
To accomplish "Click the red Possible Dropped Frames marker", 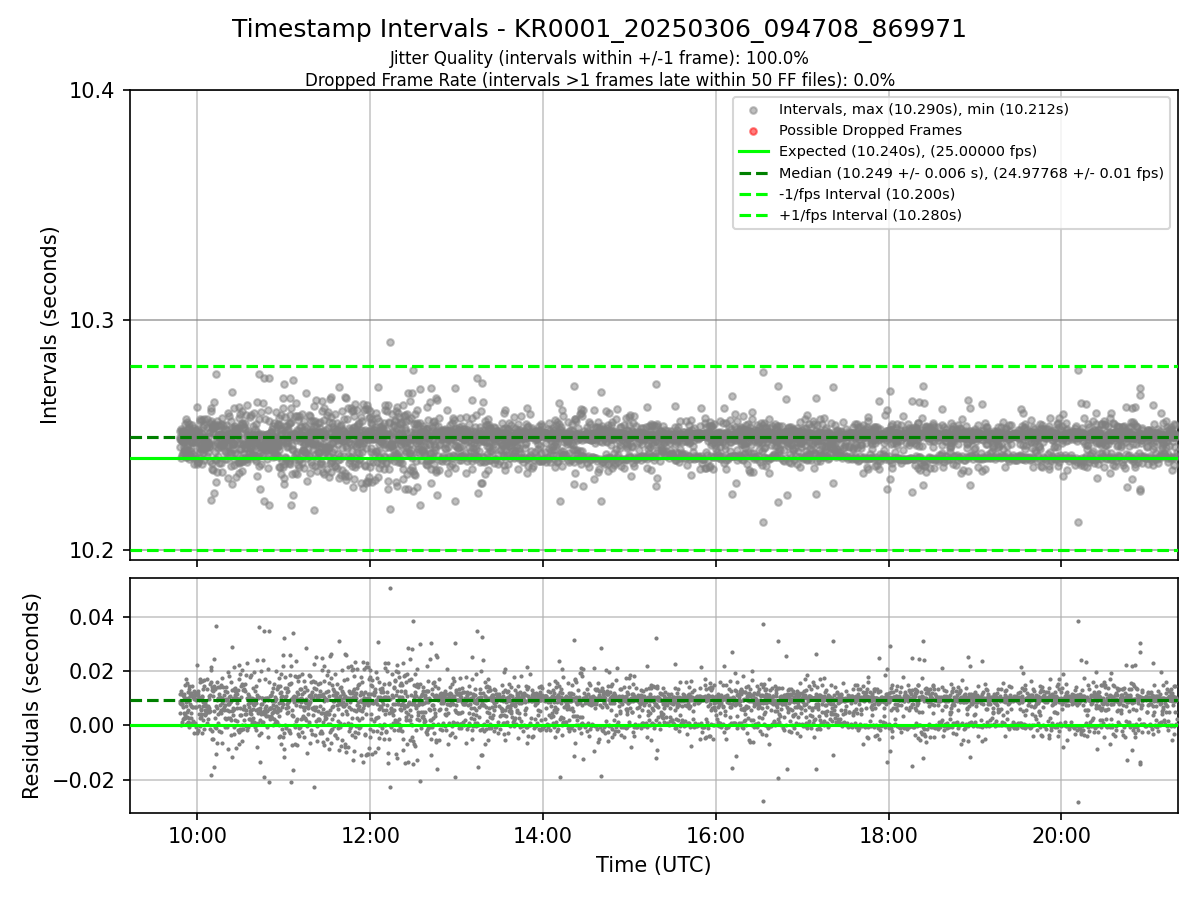I will pyautogui.click(x=754, y=131).
